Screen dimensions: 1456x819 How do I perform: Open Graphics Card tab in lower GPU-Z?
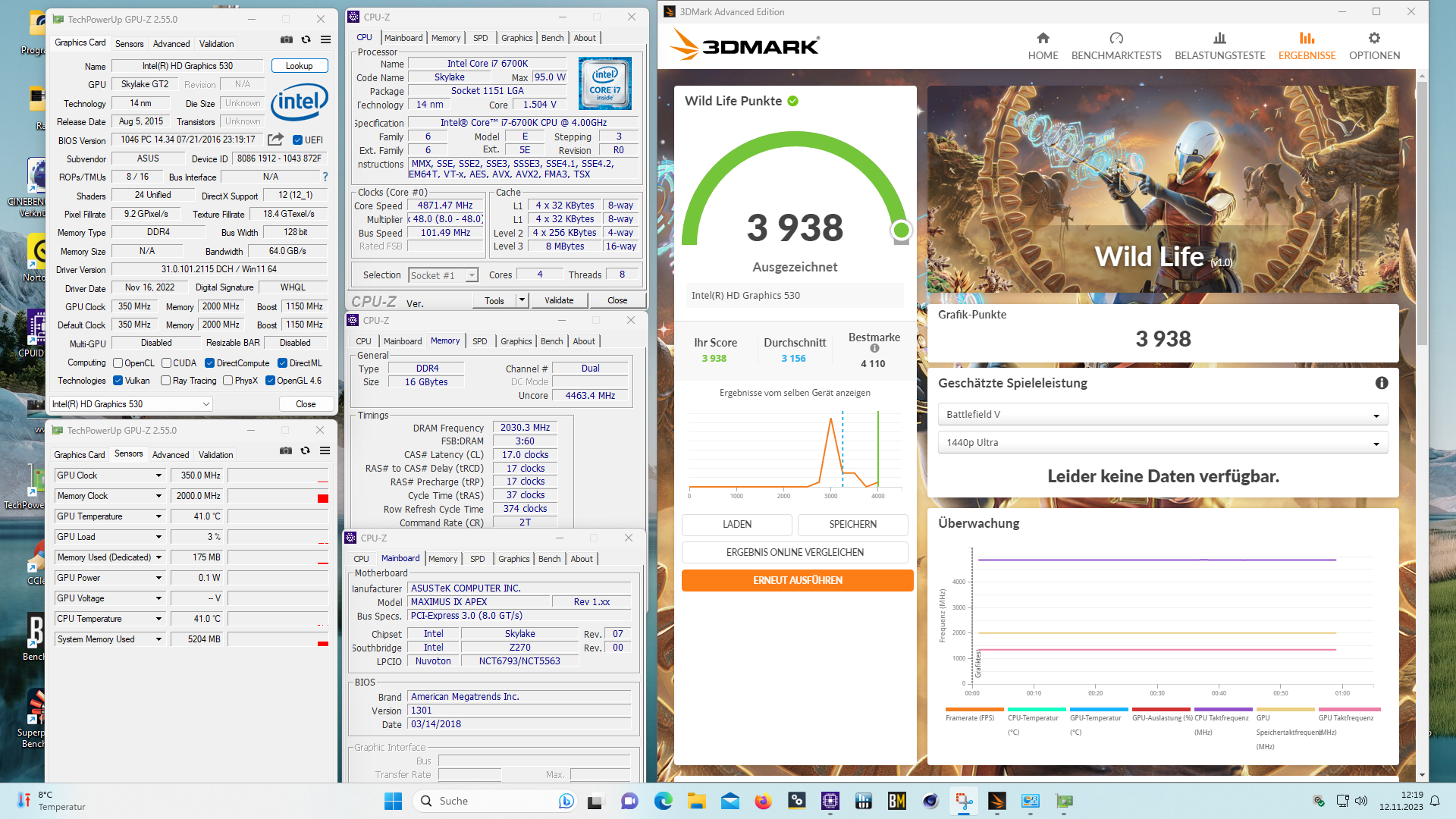tap(80, 455)
